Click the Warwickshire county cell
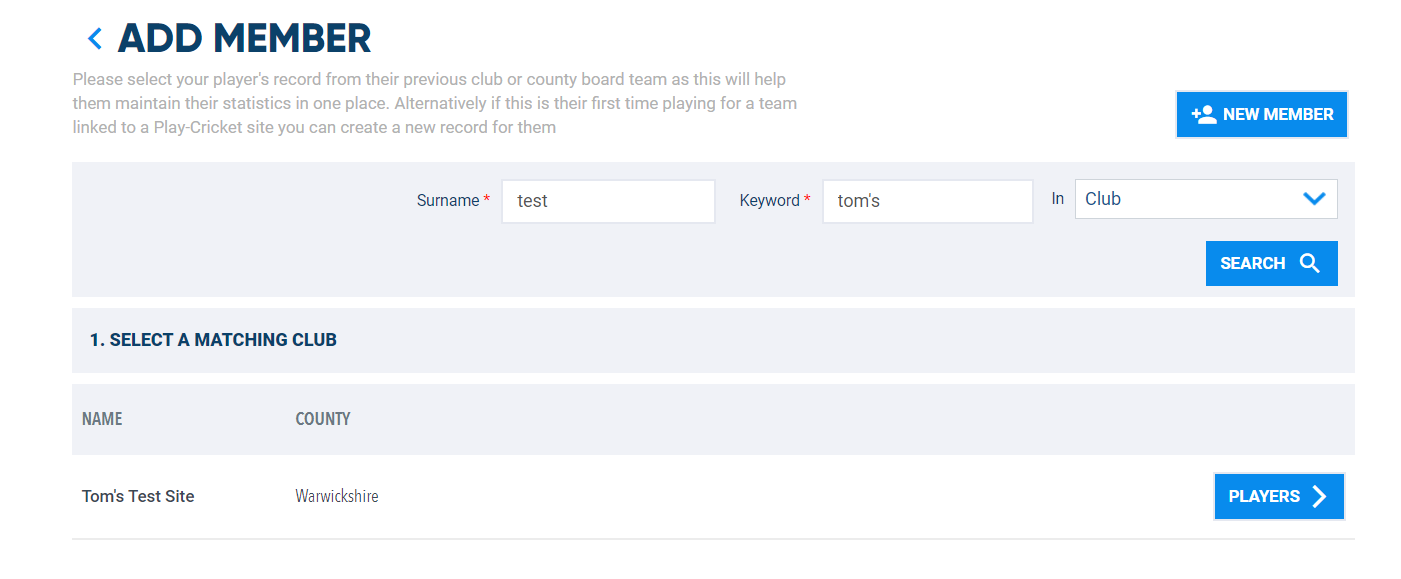The width and height of the screenshot is (1401, 579). [x=337, y=496]
